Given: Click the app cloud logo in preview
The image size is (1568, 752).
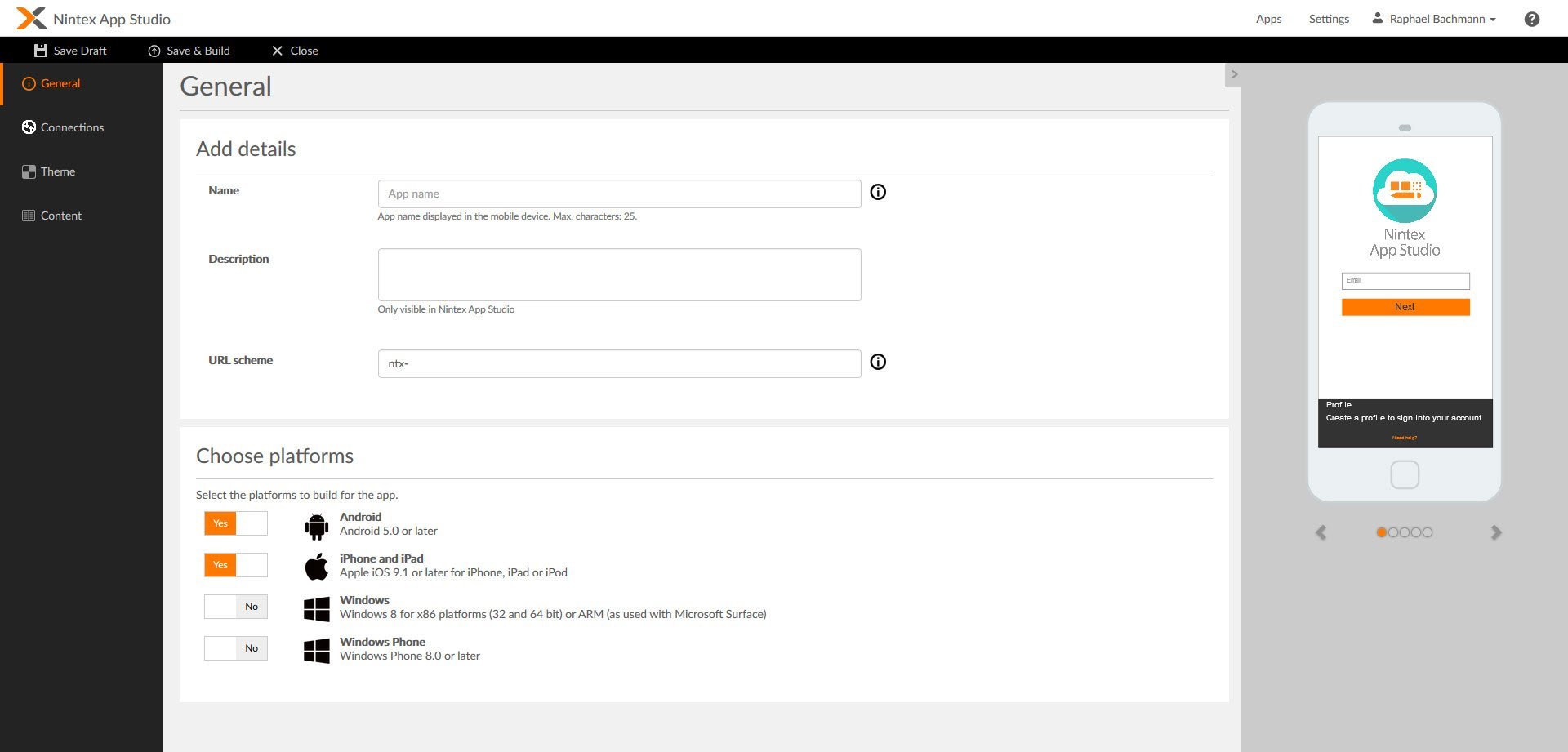Looking at the screenshot, I should tap(1405, 190).
